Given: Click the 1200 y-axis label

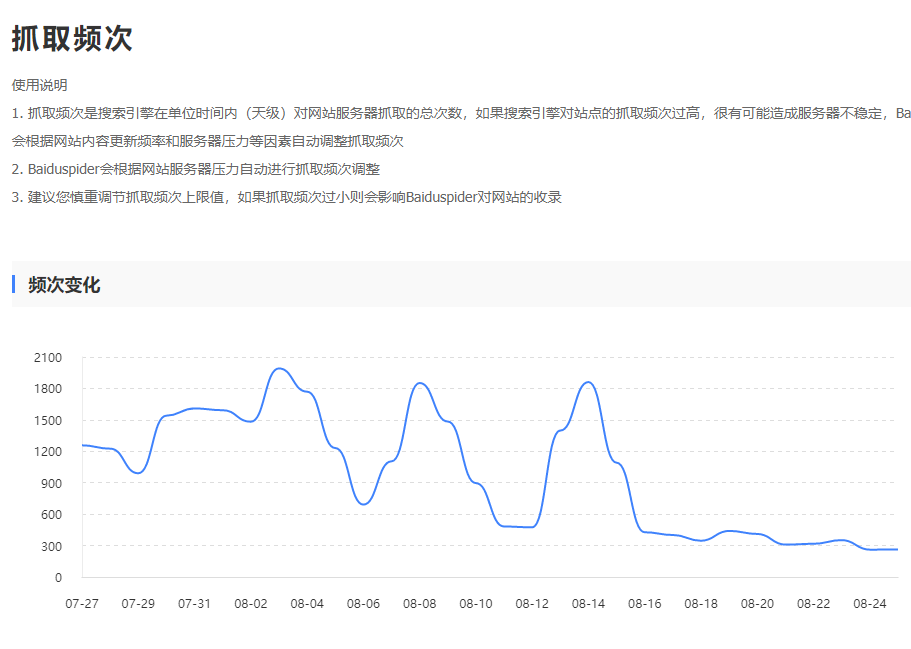Looking at the screenshot, I should (x=48, y=451).
